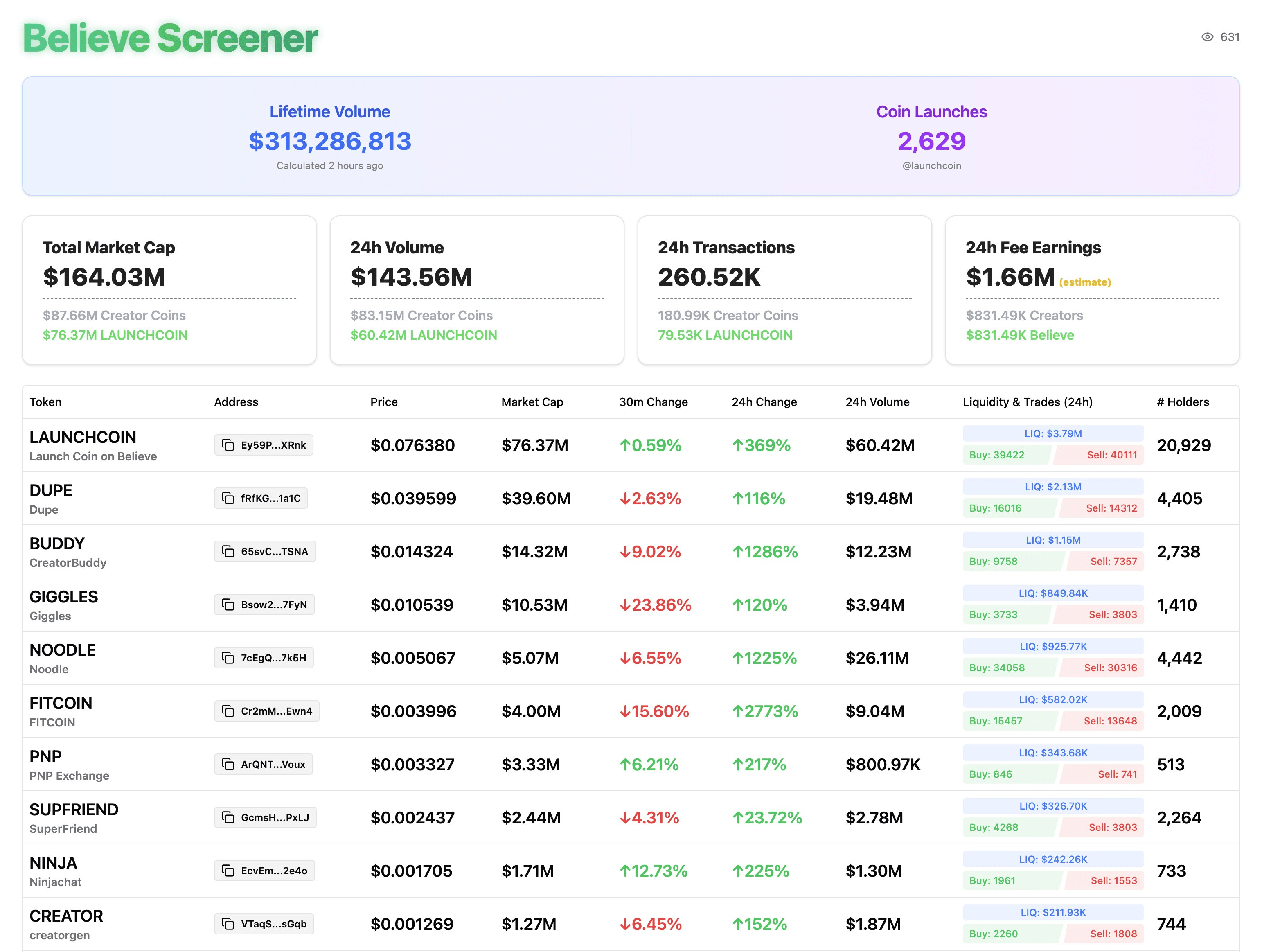Copy the BUDDY address 65svC...TSNA
The height and width of the screenshot is (952, 1262).
[265, 551]
